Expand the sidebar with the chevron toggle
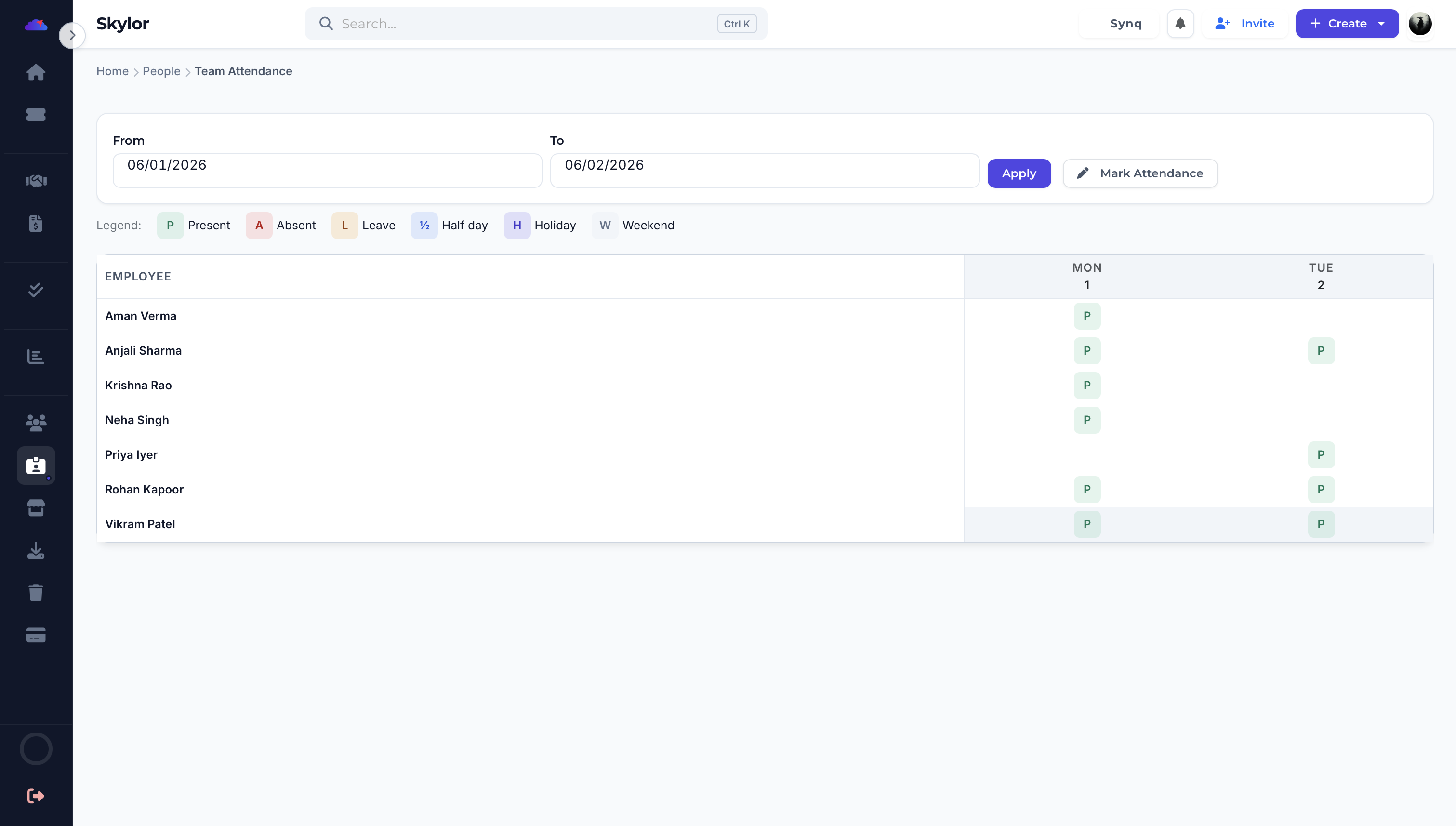This screenshot has height=826, width=1456. pyautogui.click(x=72, y=35)
